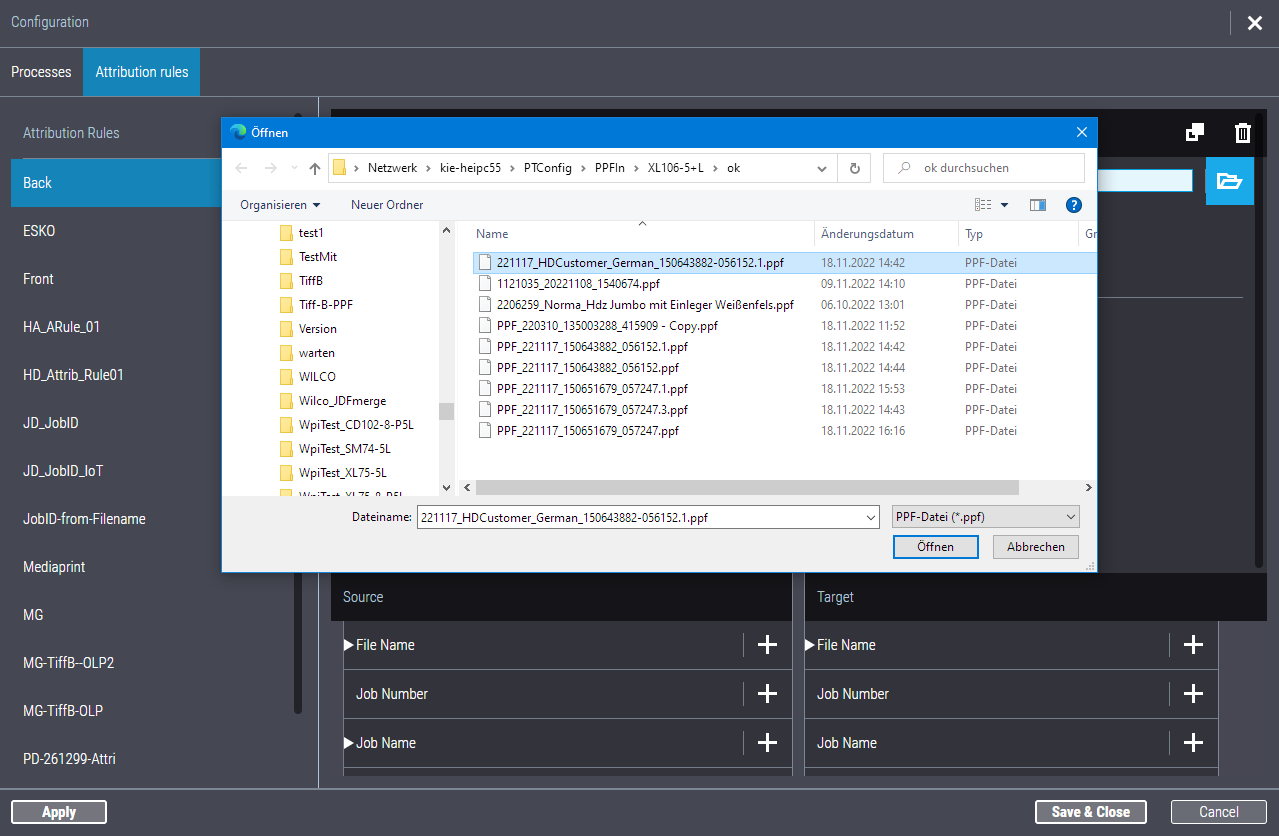Click the Öffnen button
This screenshot has height=836, width=1279.
click(935, 547)
